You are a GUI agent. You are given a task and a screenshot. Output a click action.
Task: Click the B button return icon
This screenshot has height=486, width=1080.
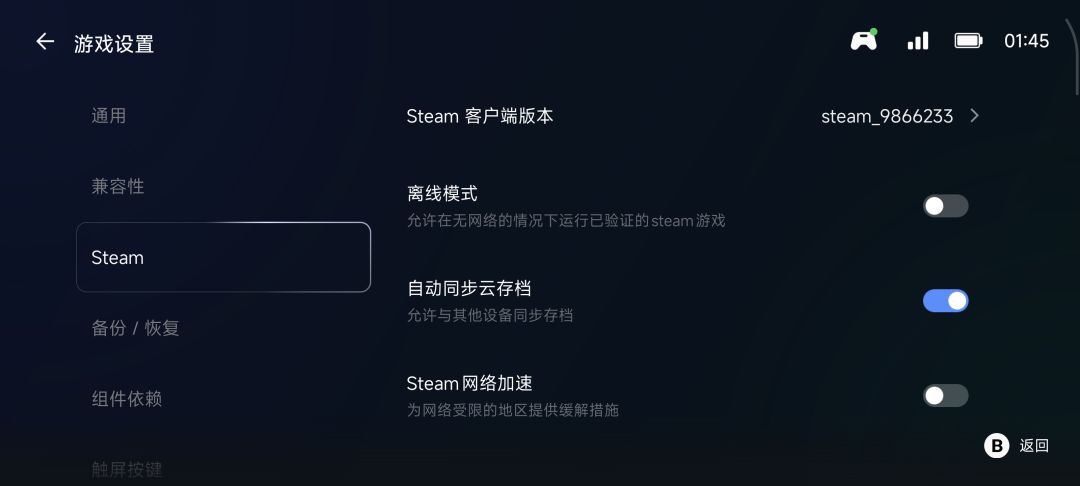click(x=996, y=446)
